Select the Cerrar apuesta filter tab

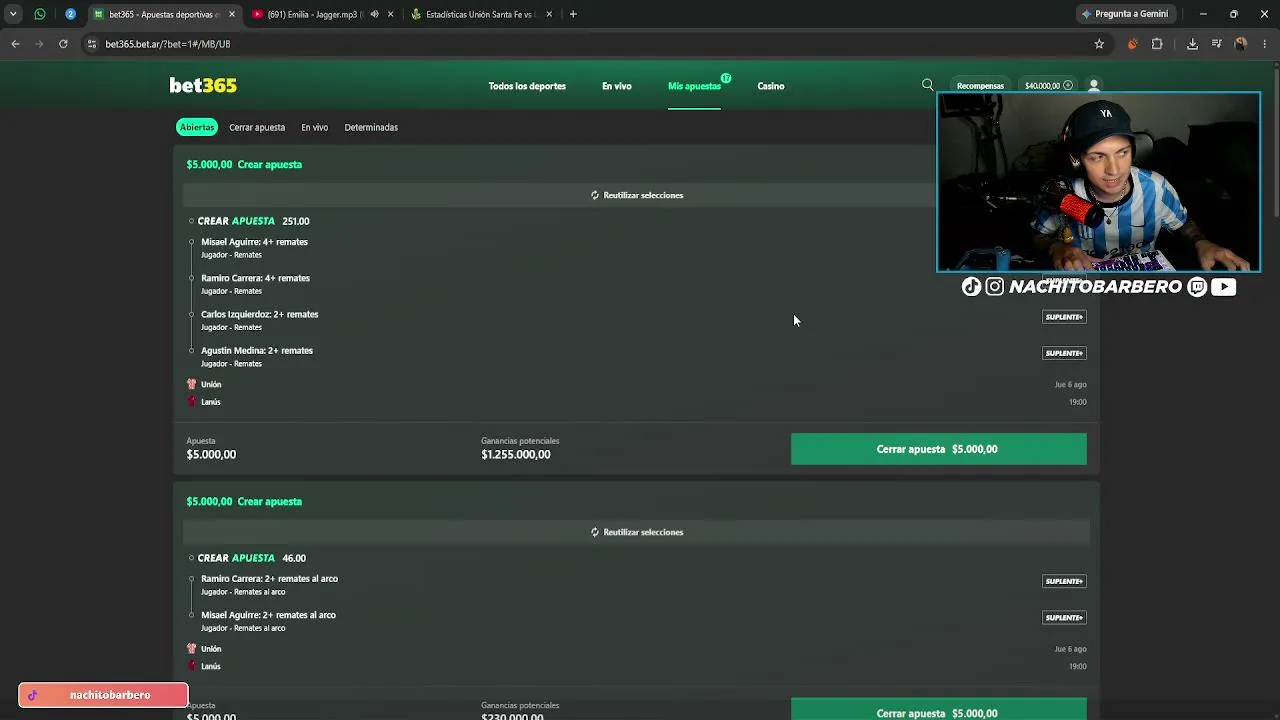click(x=257, y=127)
